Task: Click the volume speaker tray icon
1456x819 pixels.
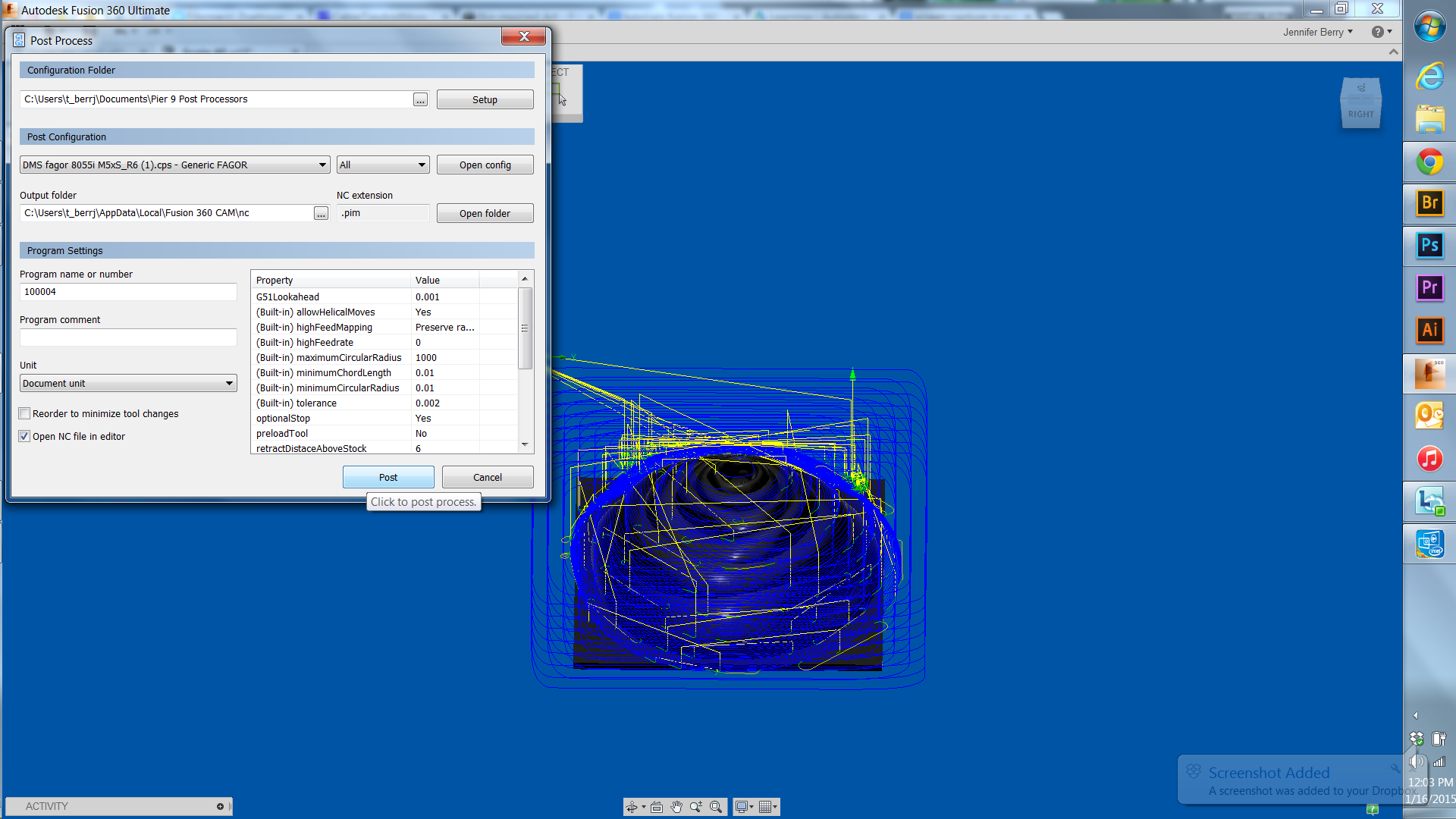Action: [x=1416, y=761]
